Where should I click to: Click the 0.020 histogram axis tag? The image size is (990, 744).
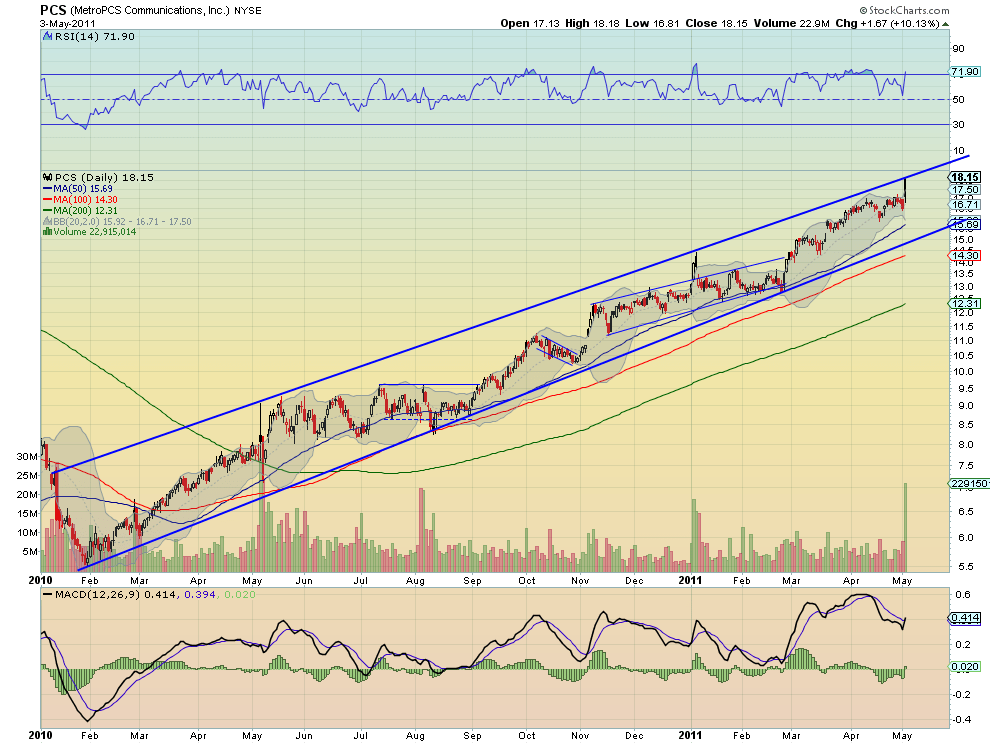coord(965,666)
